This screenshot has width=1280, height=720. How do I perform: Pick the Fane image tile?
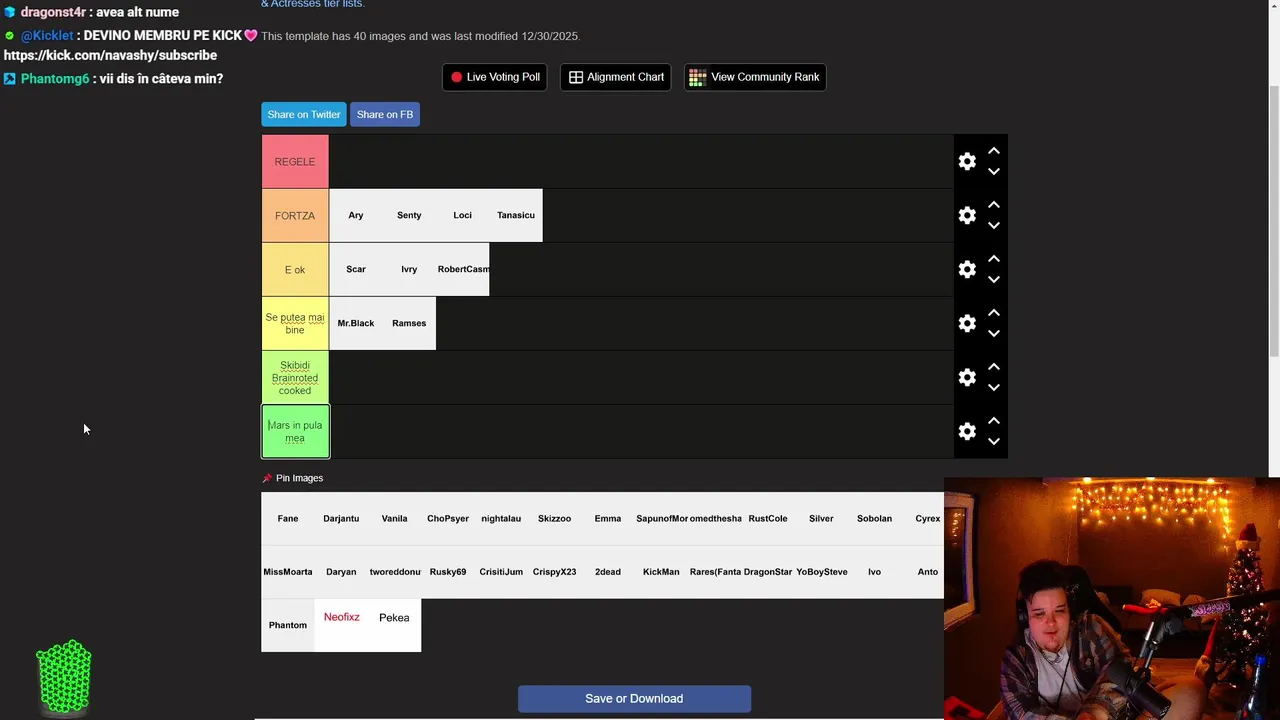point(288,518)
